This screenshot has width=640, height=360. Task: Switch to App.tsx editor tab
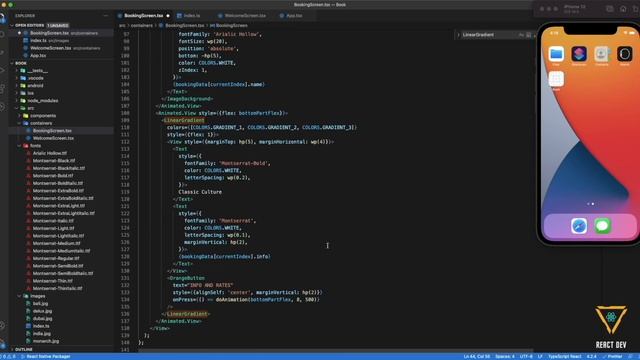(294, 16)
